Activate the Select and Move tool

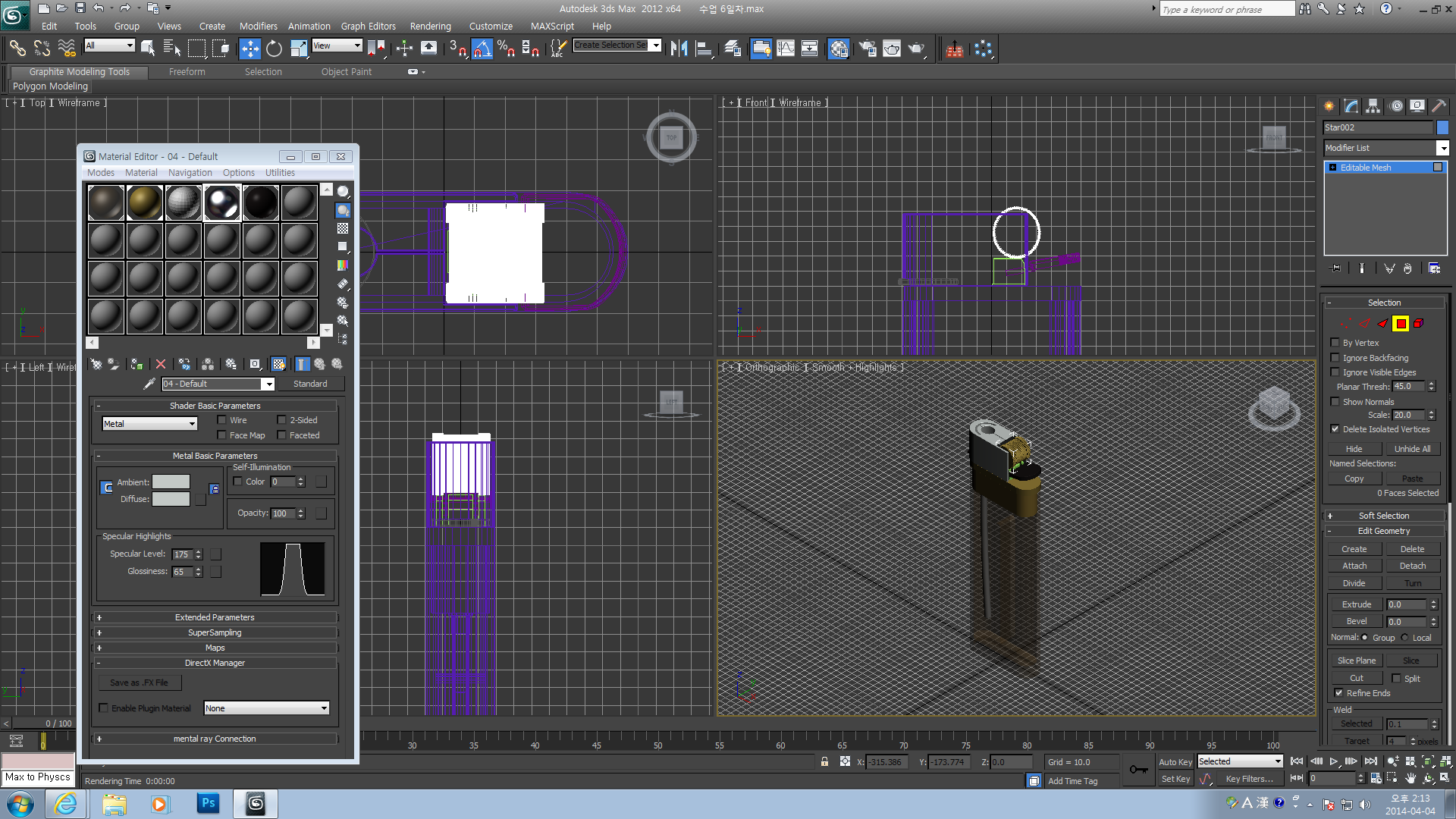pyautogui.click(x=249, y=49)
